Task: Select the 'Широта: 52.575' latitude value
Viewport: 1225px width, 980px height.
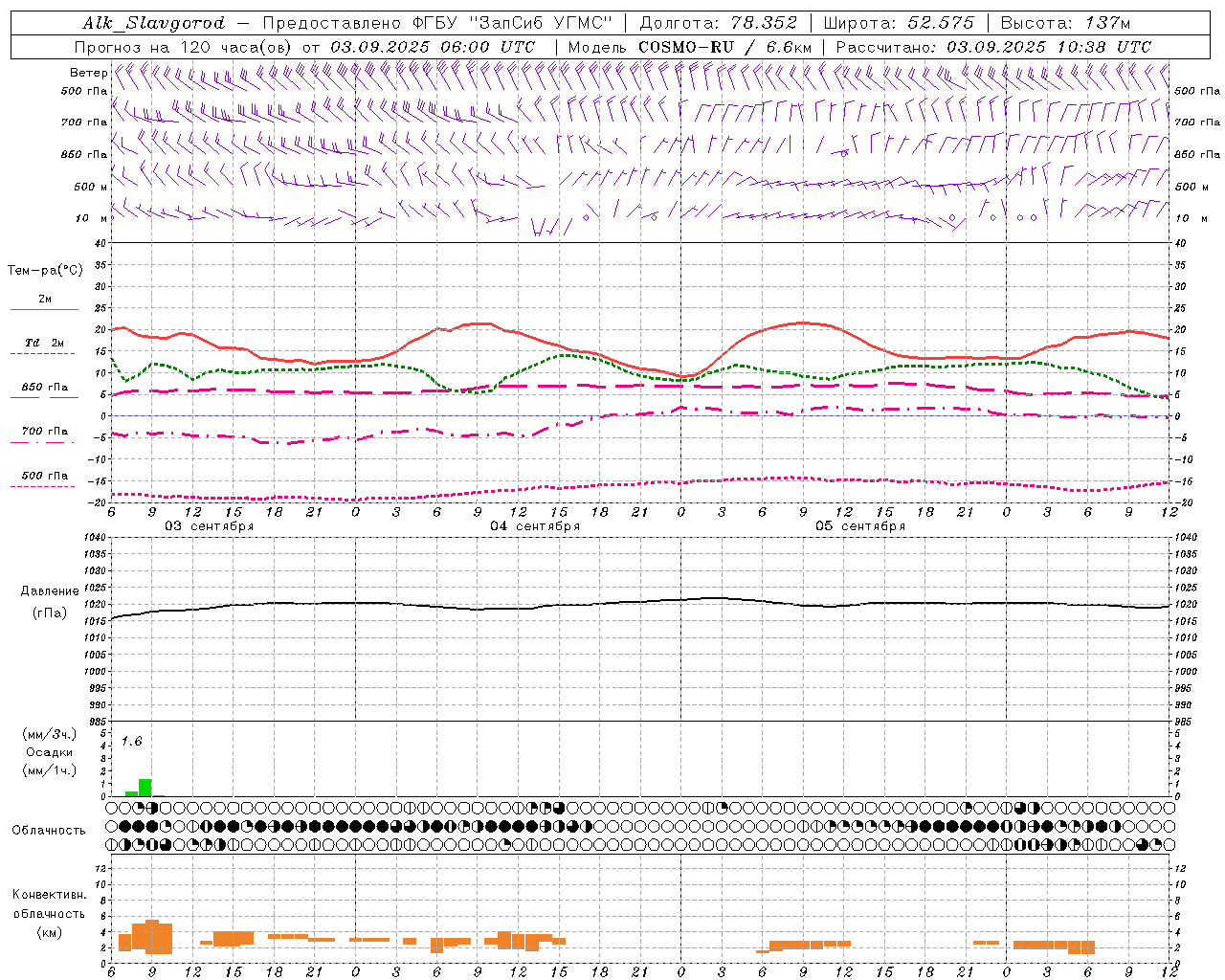Action: tap(899, 23)
